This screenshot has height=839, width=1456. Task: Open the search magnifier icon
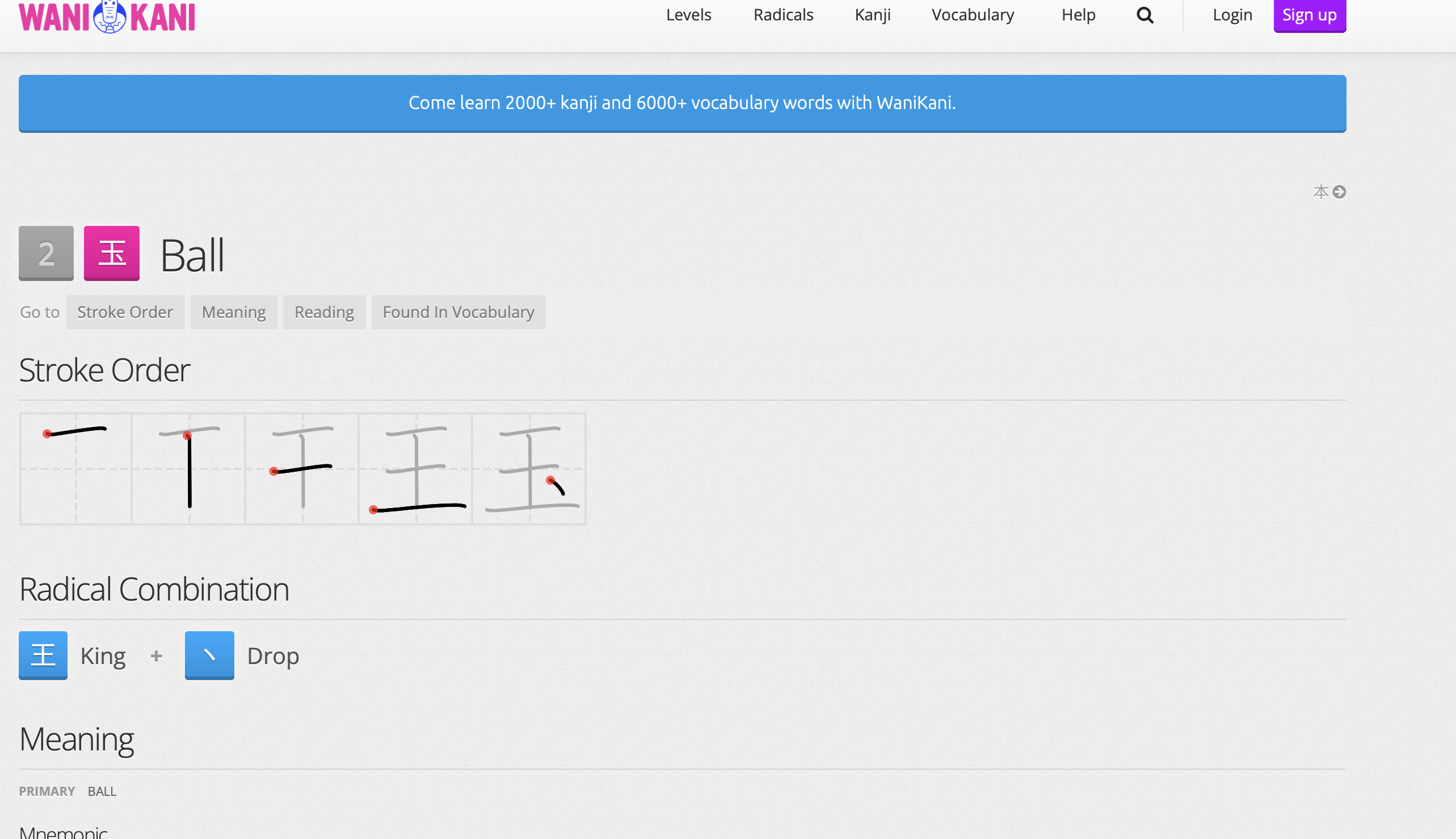click(1144, 15)
